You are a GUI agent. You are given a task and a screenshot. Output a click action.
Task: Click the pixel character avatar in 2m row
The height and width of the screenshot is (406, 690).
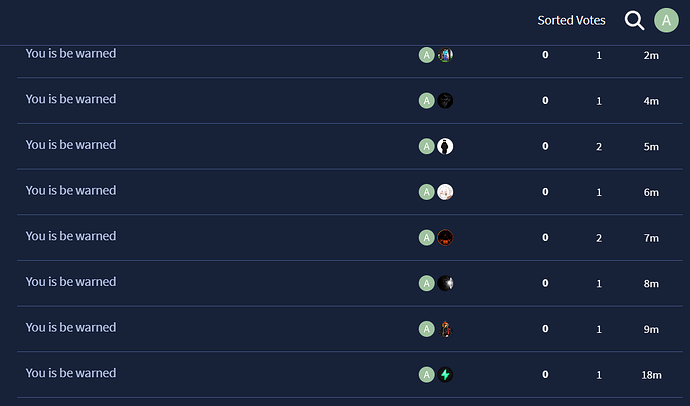[445, 55]
